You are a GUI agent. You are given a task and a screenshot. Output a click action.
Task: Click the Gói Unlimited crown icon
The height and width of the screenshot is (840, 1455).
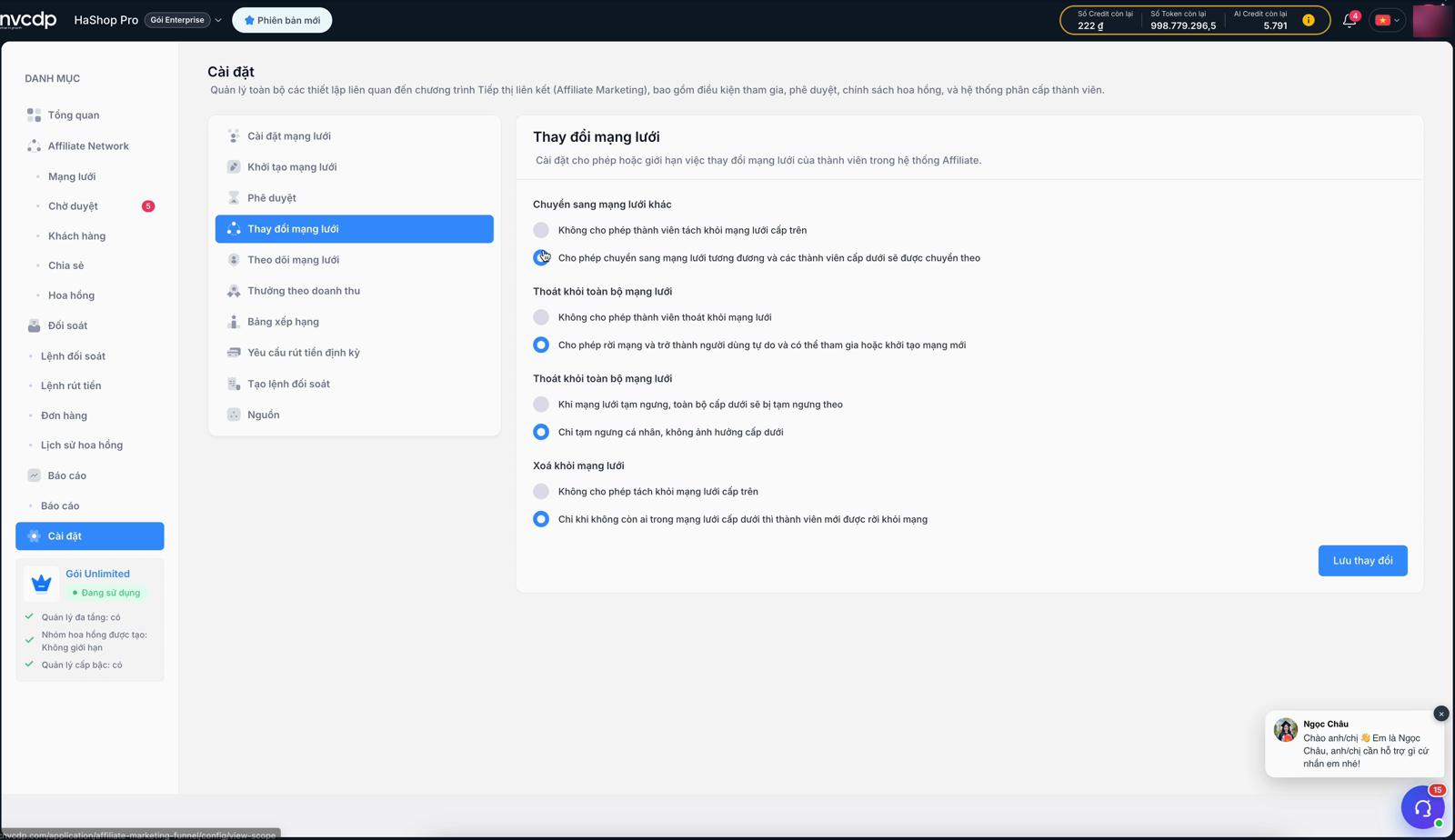click(41, 583)
